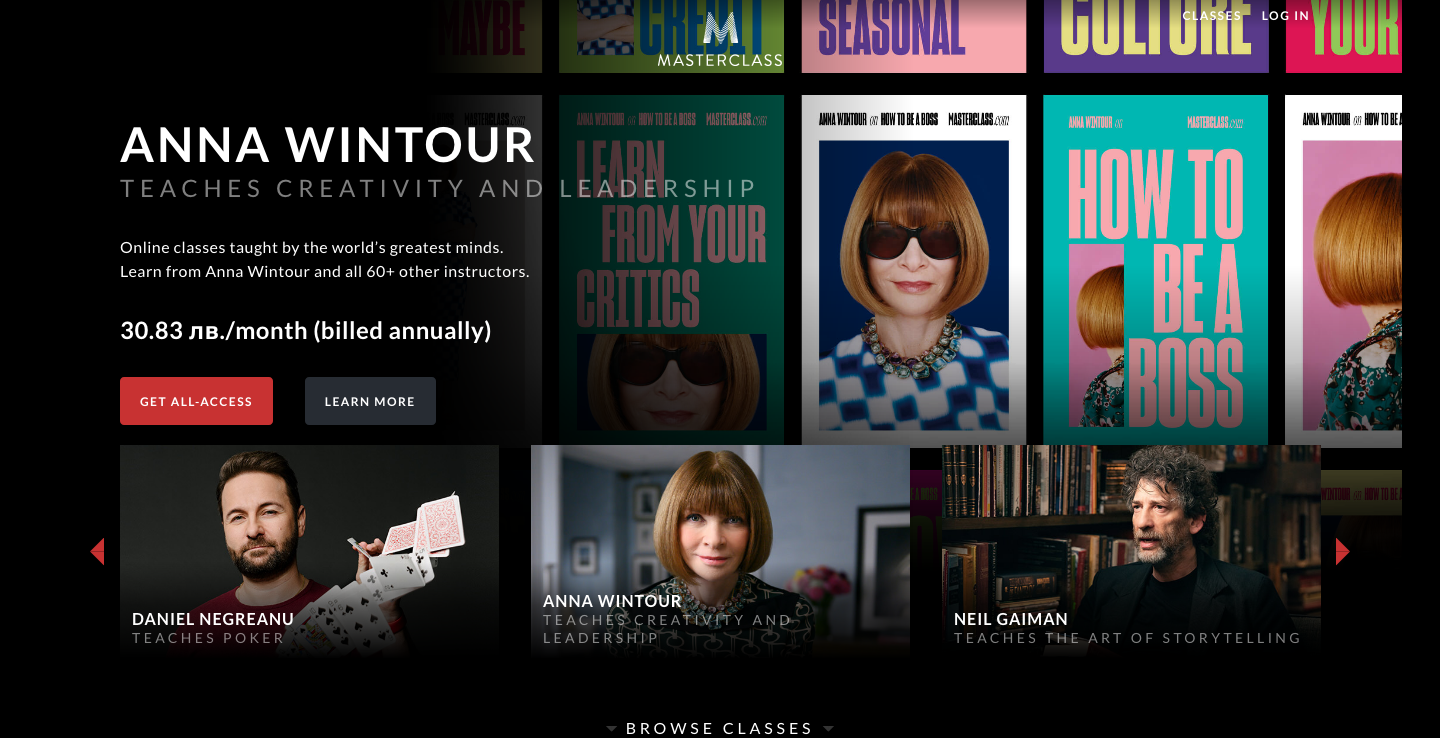Select the Anna Wintour sunglasses portrait poster
The height and width of the screenshot is (738, 1440).
(914, 271)
